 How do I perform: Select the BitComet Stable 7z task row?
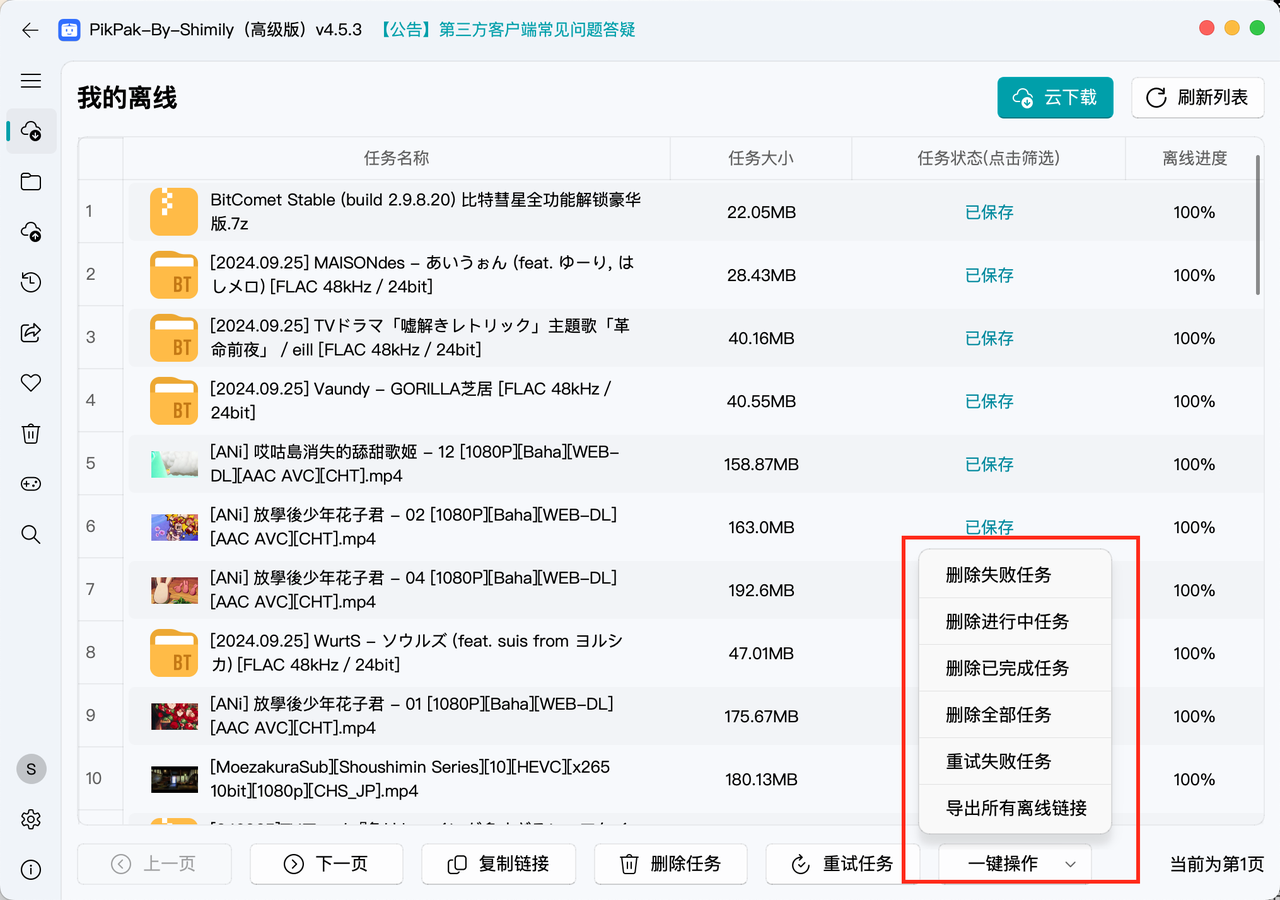[425, 212]
